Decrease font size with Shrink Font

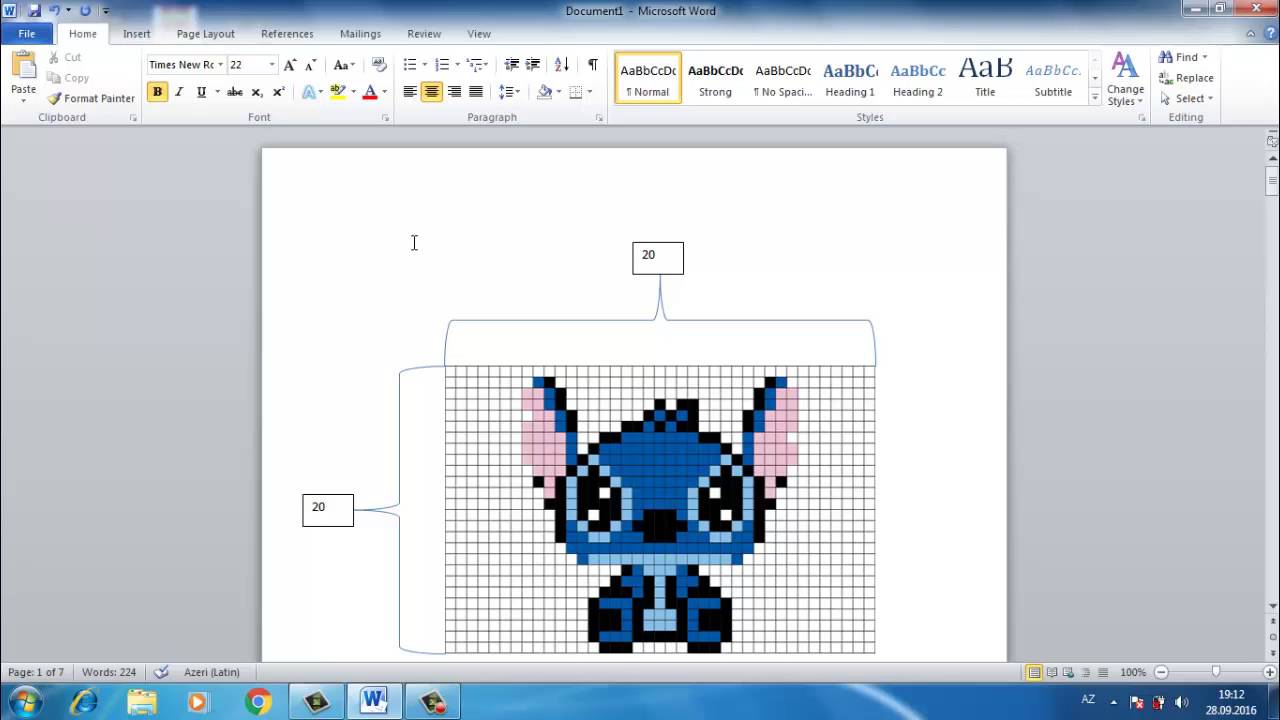pyautogui.click(x=311, y=65)
